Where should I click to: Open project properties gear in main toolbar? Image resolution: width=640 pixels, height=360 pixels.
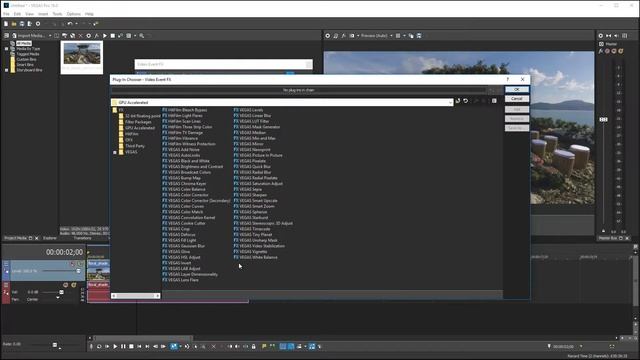tap(38, 24)
